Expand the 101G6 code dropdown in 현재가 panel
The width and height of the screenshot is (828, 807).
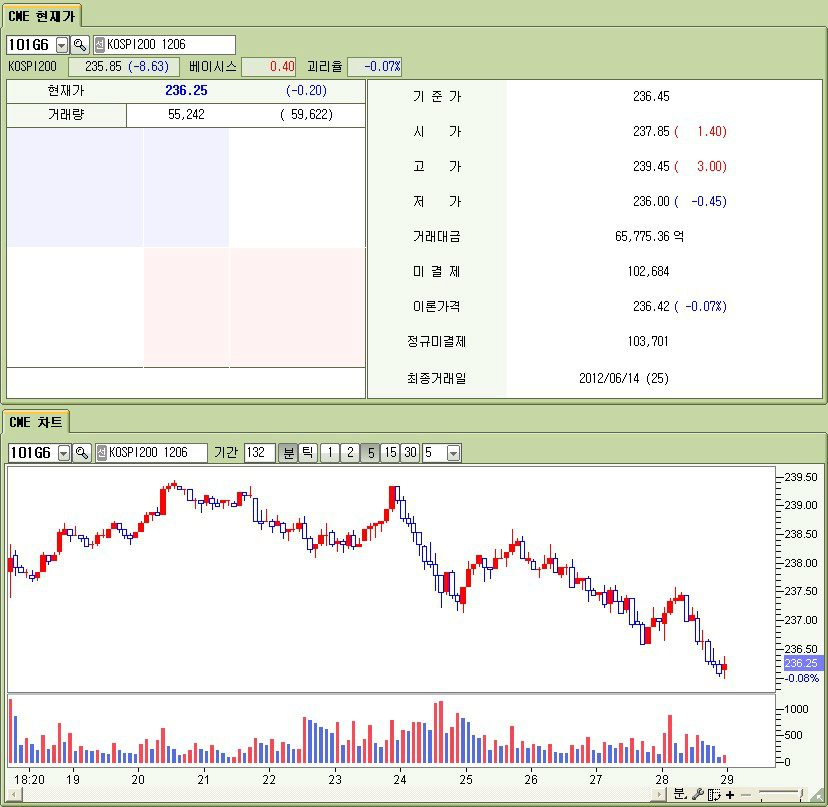pos(62,45)
